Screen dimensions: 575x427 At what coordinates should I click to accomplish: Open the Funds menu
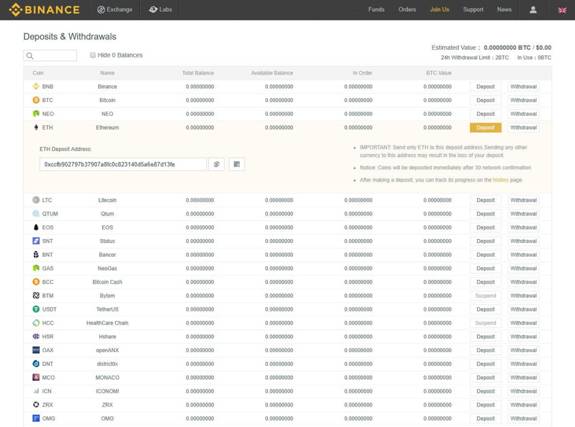(376, 10)
